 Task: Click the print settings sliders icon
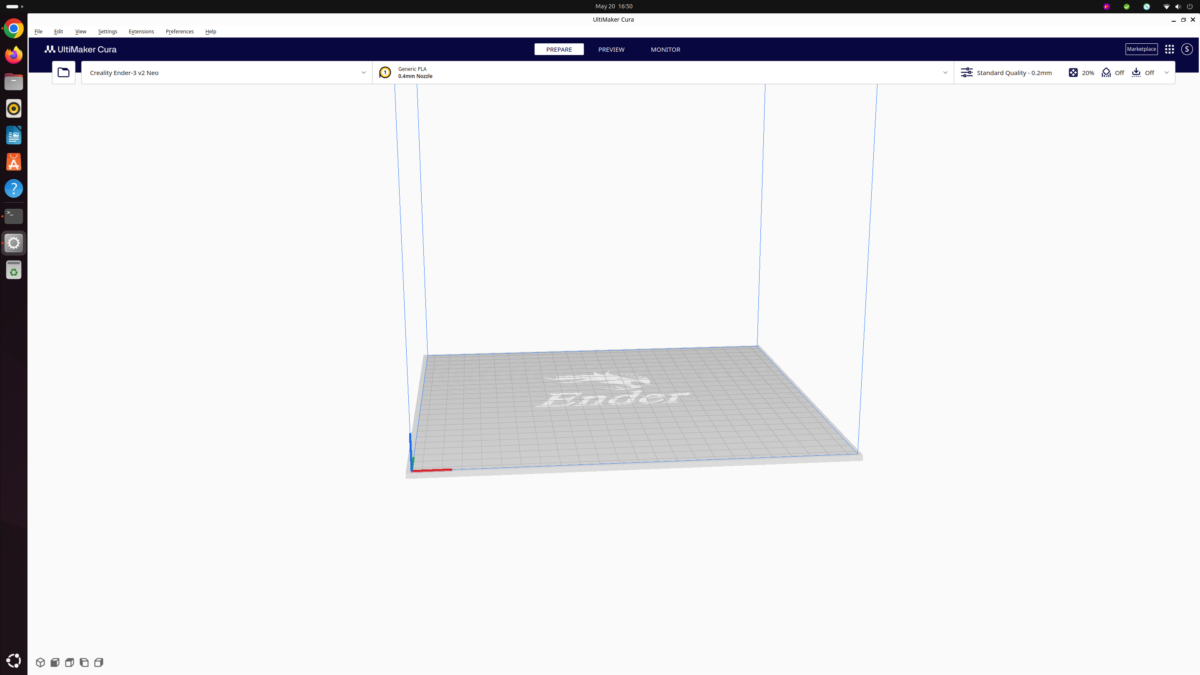point(967,72)
